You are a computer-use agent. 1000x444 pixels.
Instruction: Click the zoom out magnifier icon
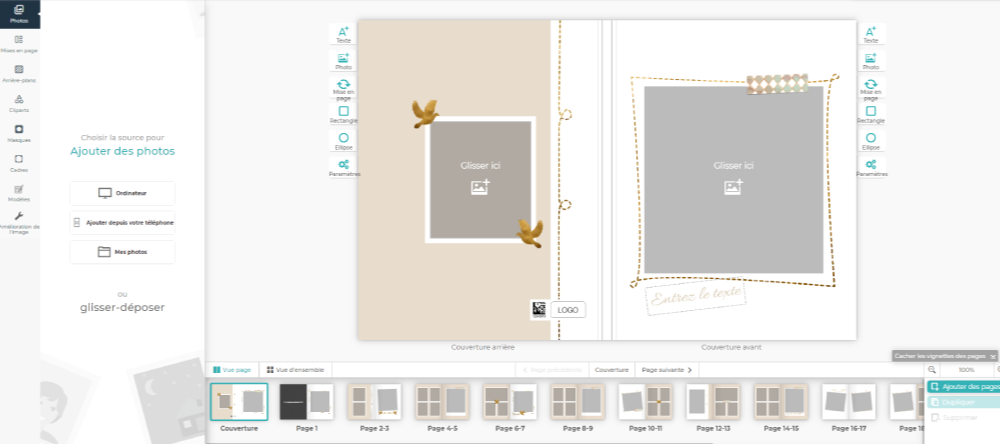(932, 369)
